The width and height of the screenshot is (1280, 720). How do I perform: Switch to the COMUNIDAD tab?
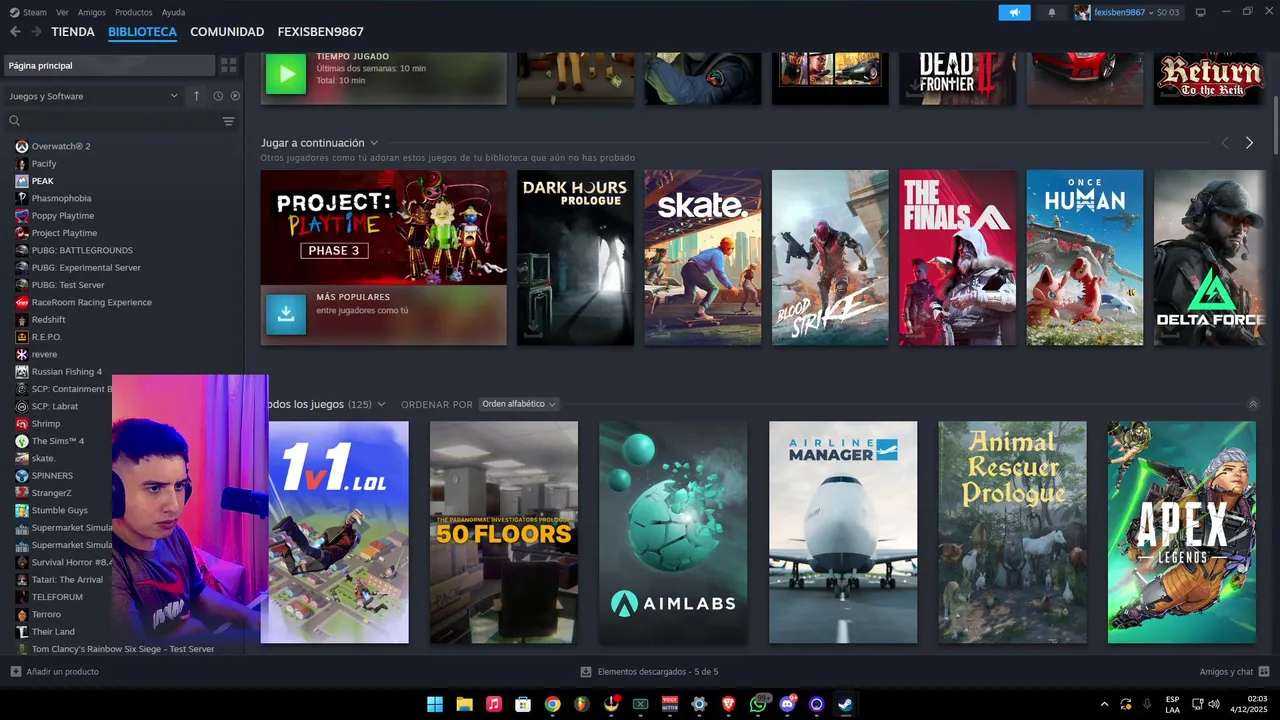pyautogui.click(x=227, y=32)
